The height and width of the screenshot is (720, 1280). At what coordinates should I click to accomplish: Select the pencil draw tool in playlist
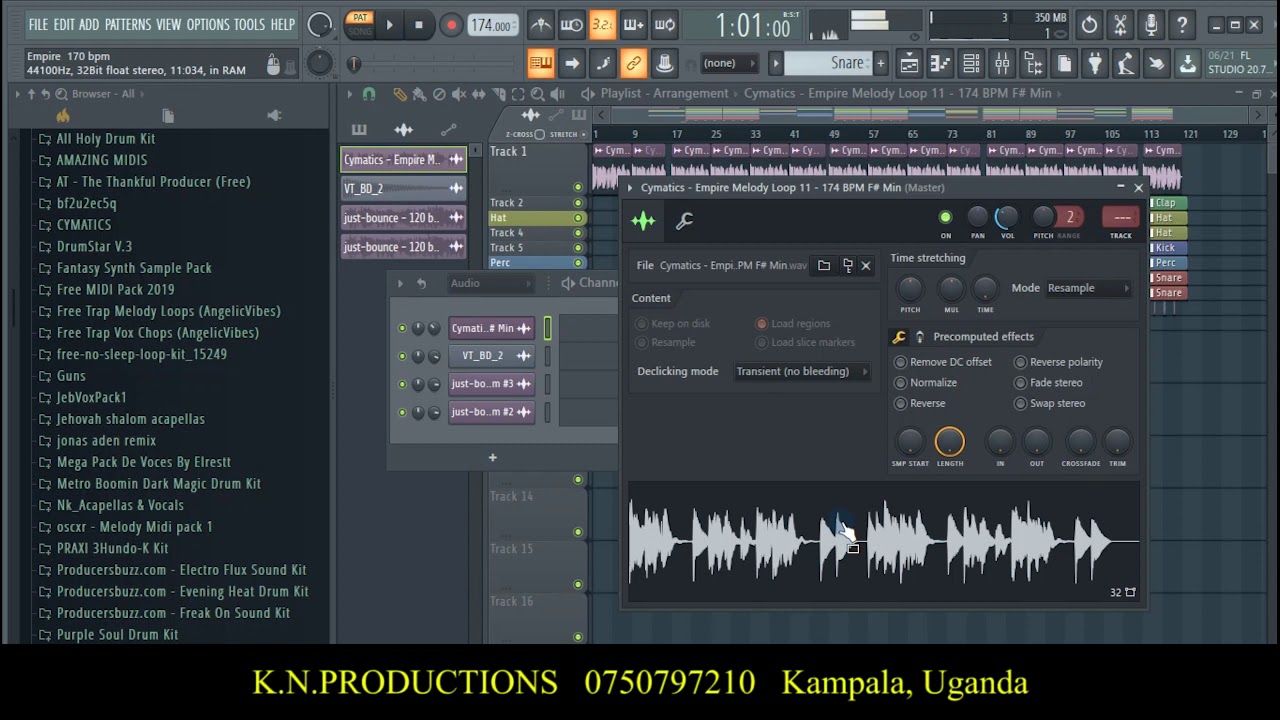(x=400, y=94)
